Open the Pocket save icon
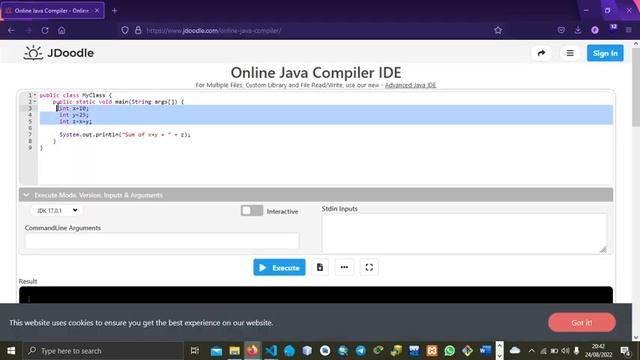This screenshot has width=640, height=360. [561, 30]
